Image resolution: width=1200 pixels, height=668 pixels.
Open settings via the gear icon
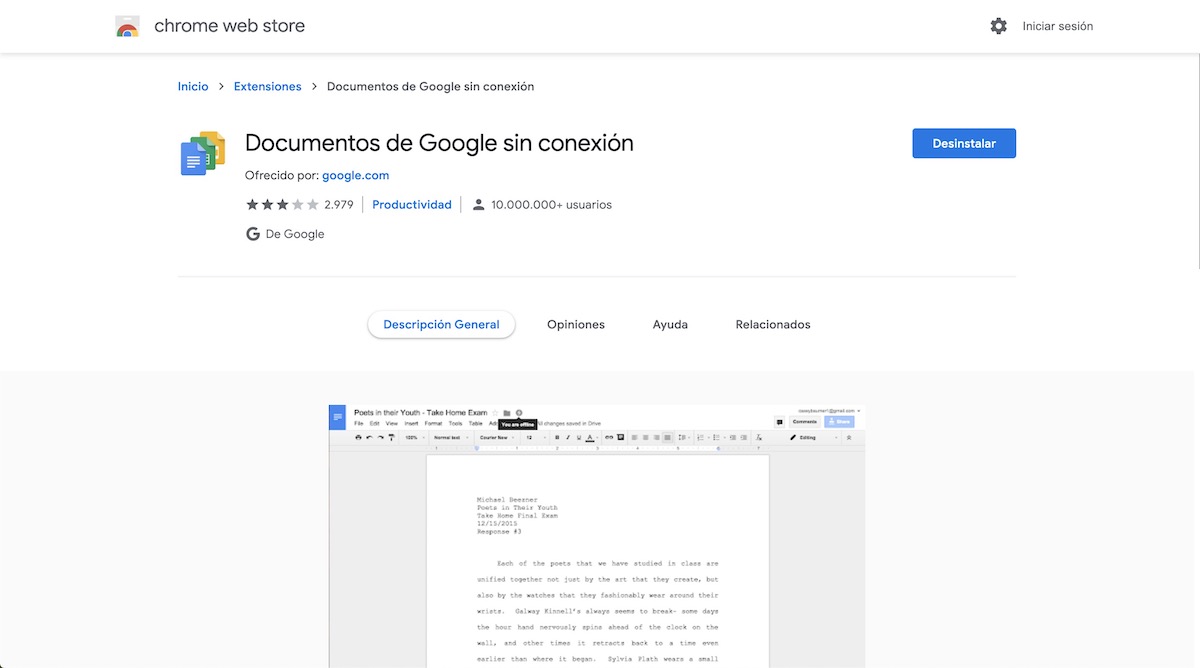pos(998,26)
